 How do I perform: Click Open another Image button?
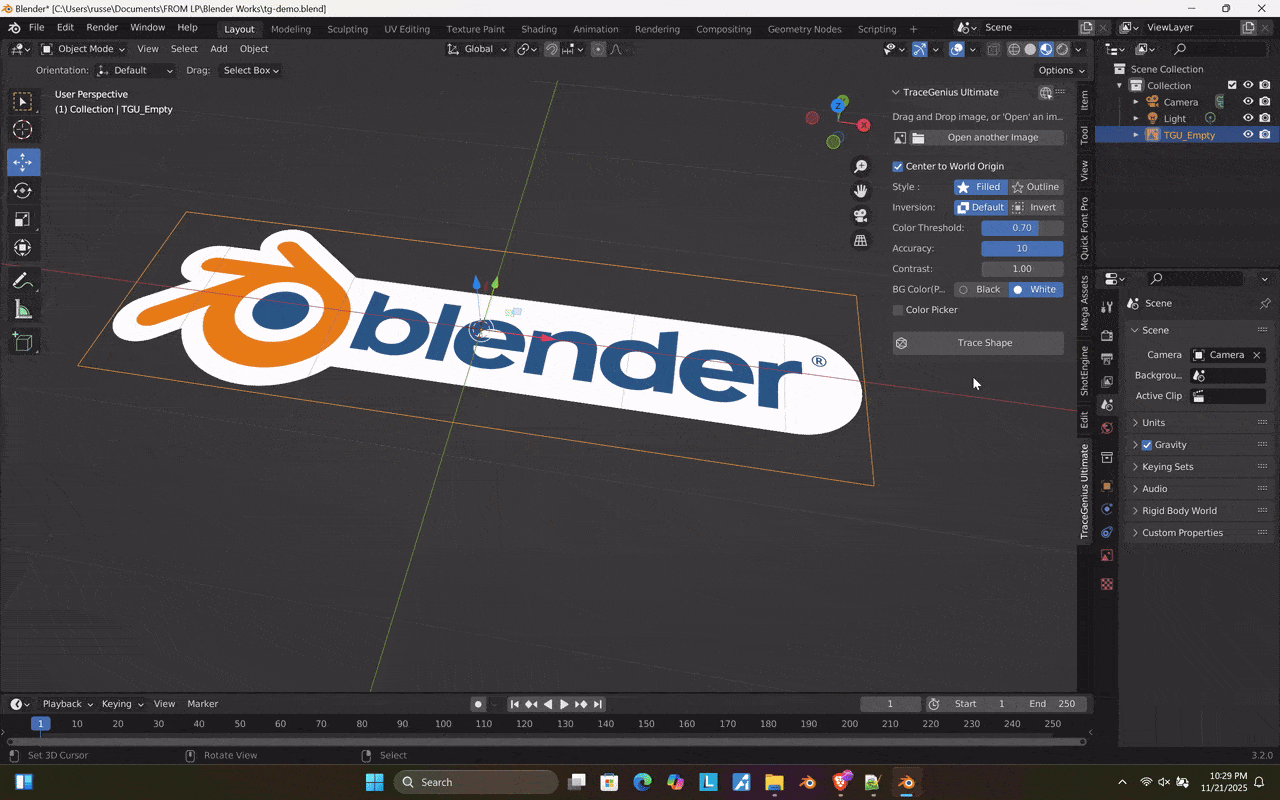(986, 138)
